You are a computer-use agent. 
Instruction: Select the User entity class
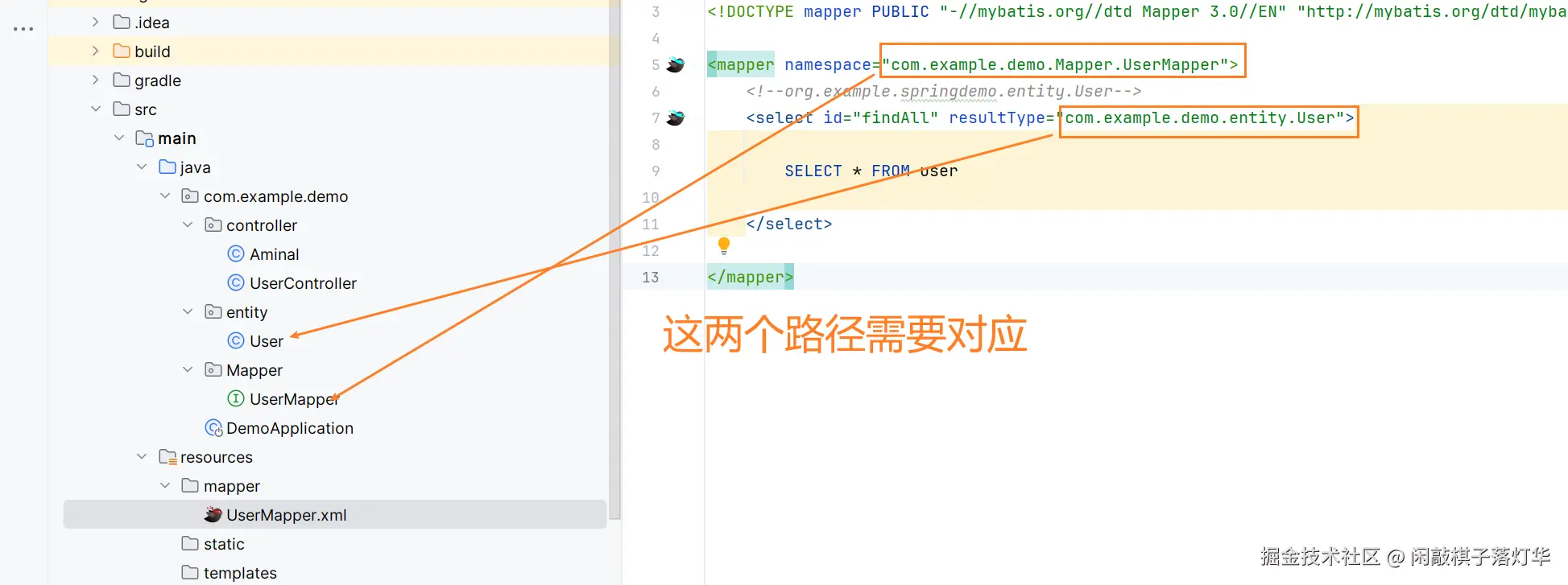(x=266, y=341)
